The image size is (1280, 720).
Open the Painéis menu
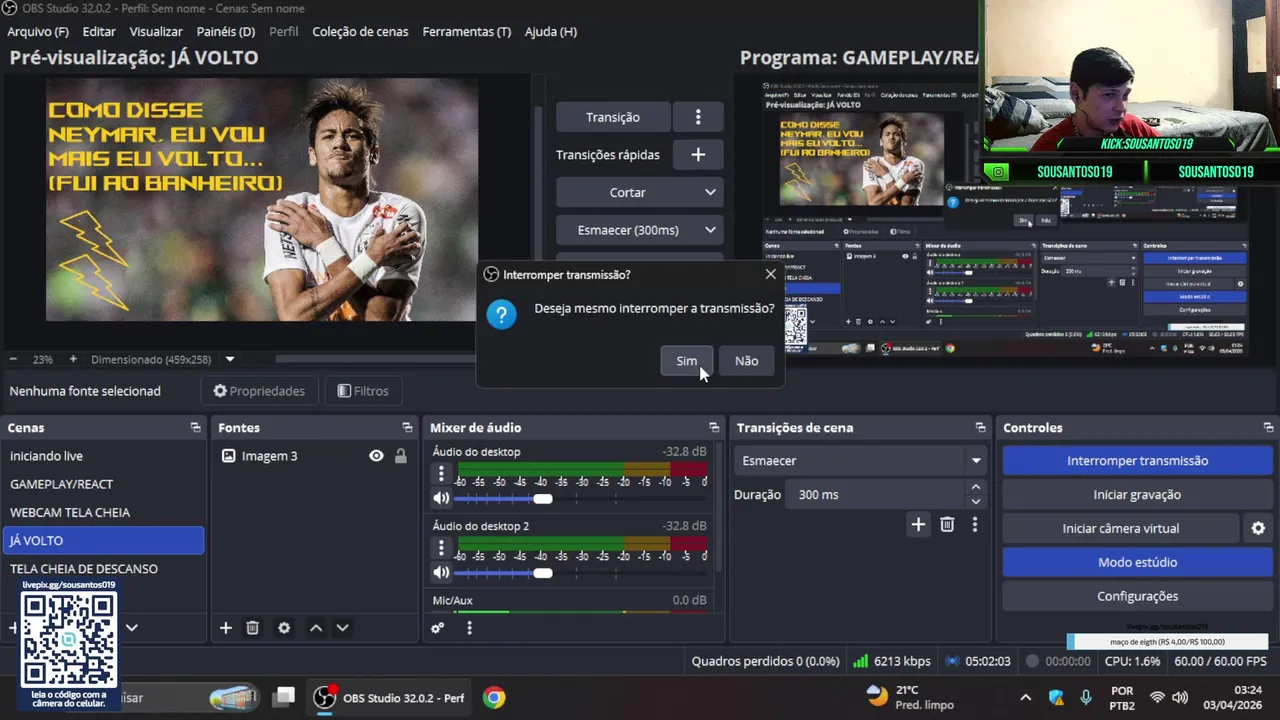click(226, 31)
